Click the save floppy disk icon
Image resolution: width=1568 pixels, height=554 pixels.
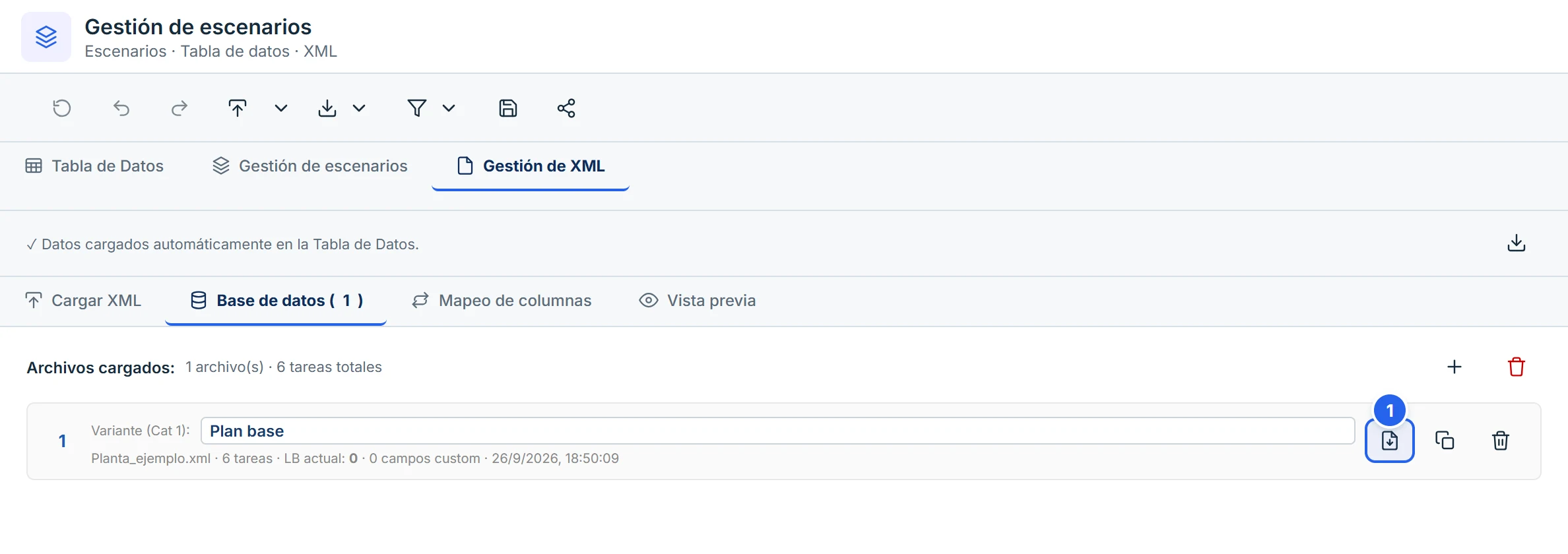click(x=508, y=108)
